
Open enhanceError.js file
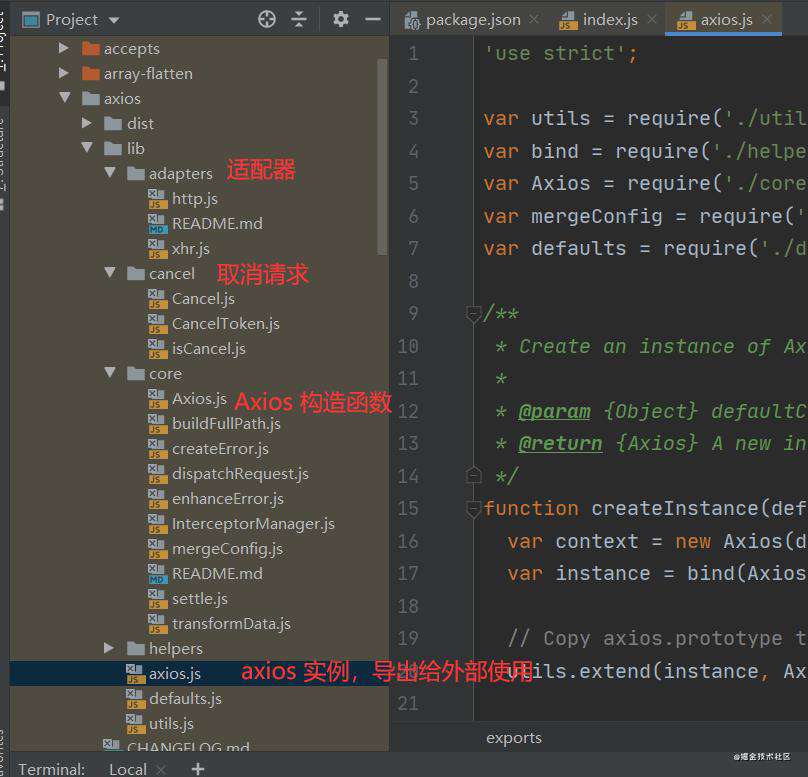[x=228, y=499]
